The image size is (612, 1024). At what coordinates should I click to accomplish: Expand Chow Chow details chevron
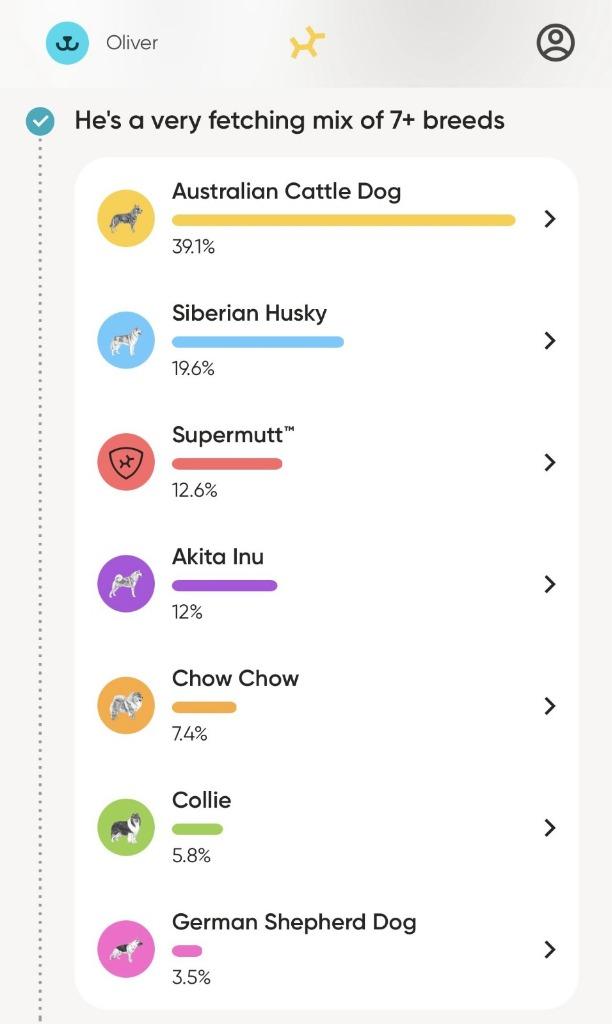pyautogui.click(x=549, y=706)
